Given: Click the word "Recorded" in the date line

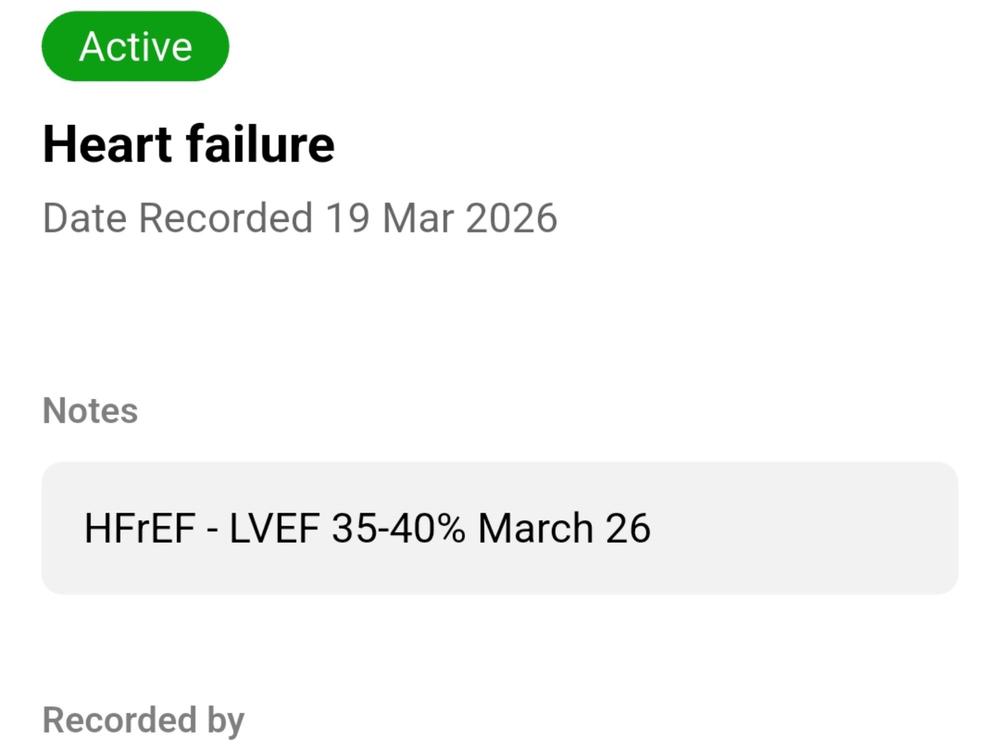Looking at the screenshot, I should [x=225, y=218].
